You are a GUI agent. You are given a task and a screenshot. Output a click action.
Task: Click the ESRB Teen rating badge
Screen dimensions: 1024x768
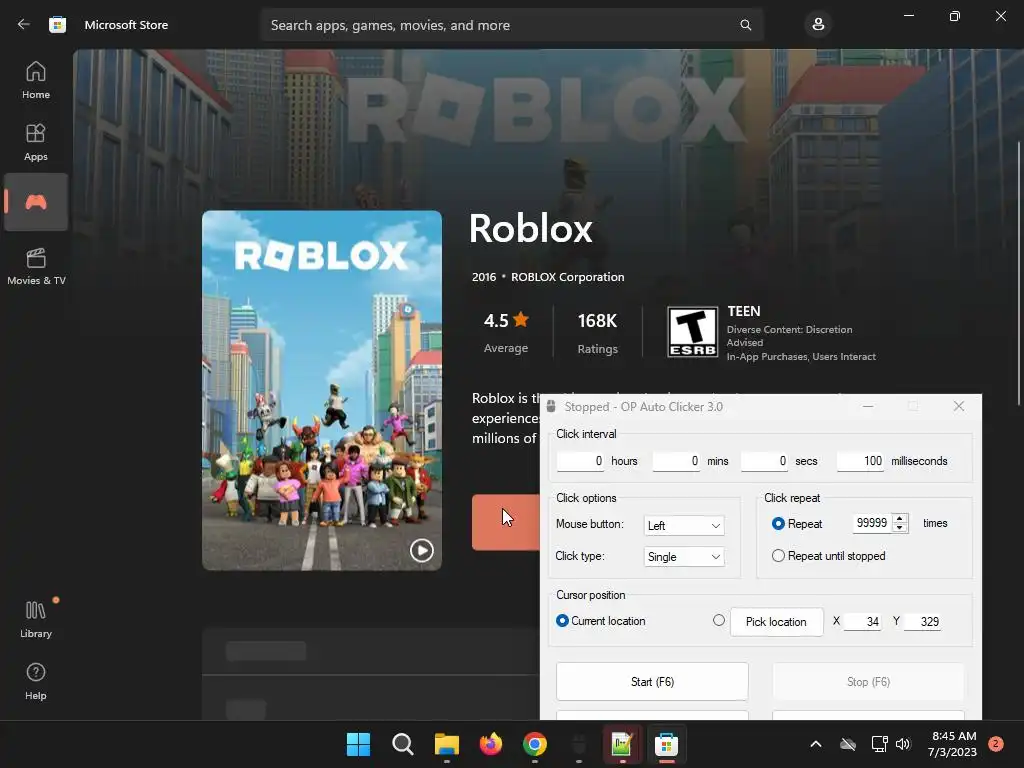[692, 332]
